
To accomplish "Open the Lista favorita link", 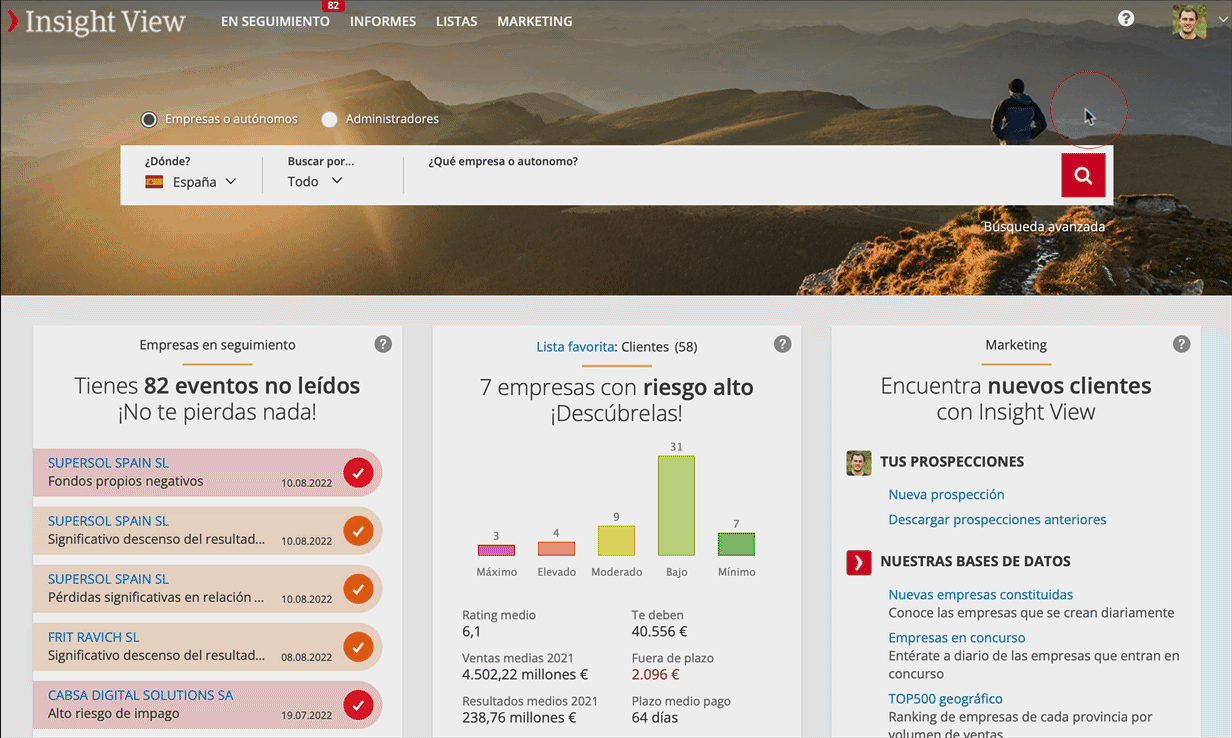I will 575,347.
